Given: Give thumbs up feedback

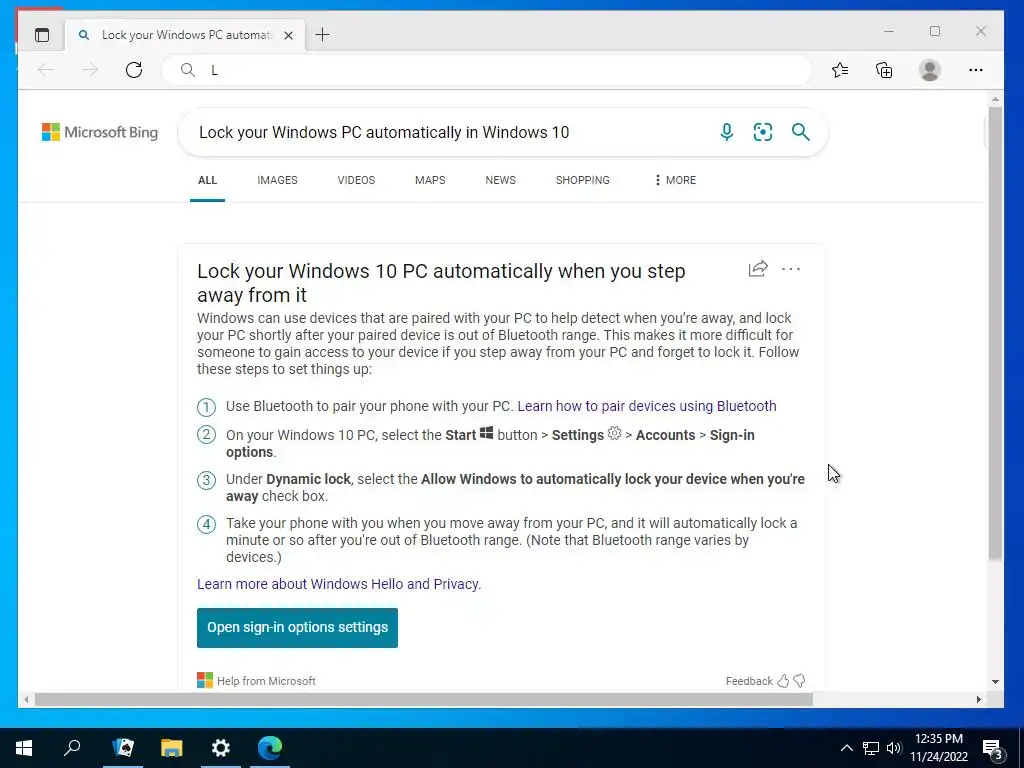Looking at the screenshot, I should tap(783, 681).
